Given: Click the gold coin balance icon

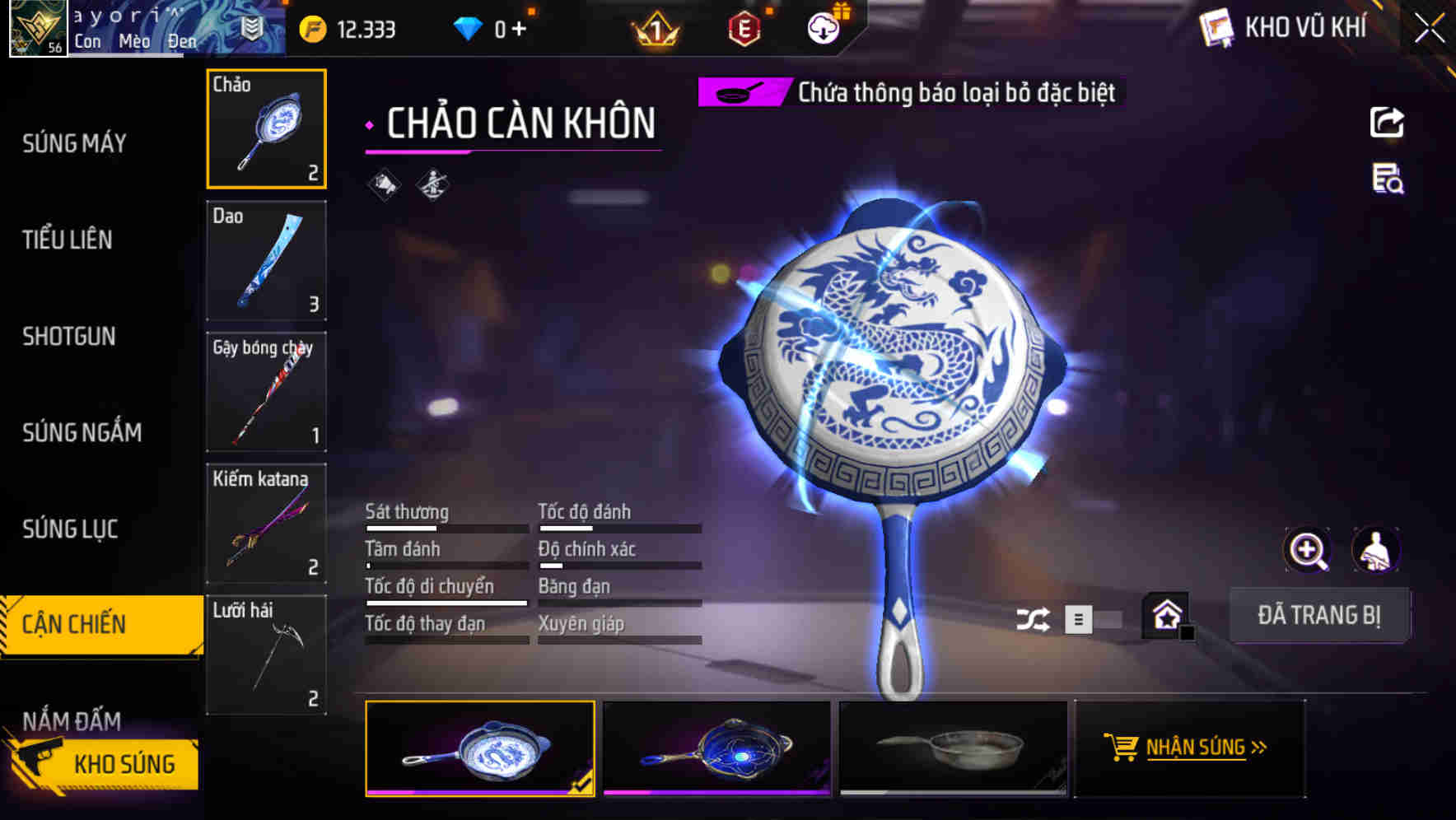Looking at the screenshot, I should (313, 30).
